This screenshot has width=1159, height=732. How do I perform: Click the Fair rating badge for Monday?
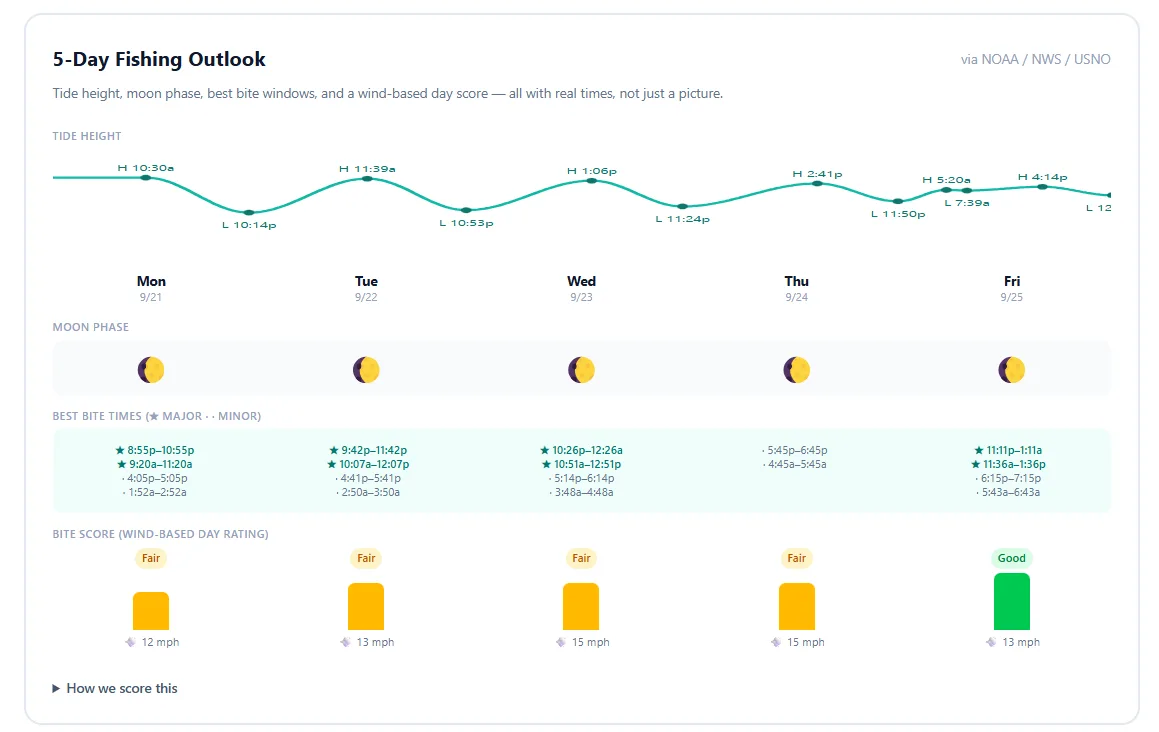pos(151,558)
